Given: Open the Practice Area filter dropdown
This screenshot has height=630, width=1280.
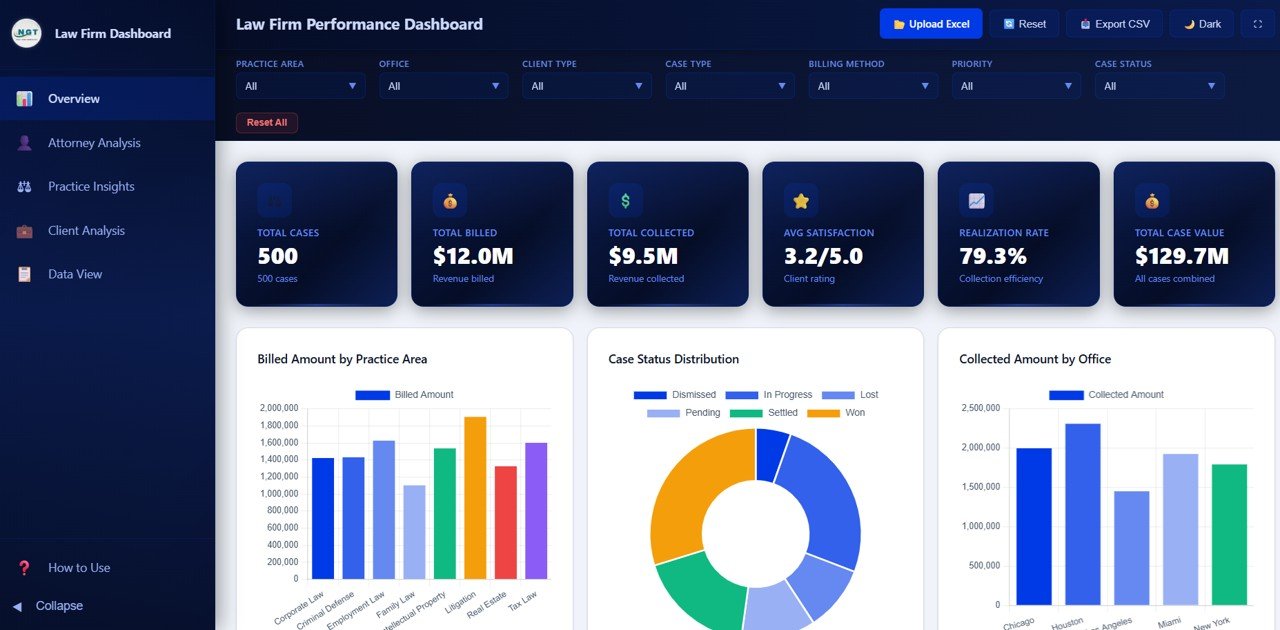Looking at the screenshot, I should click(300, 86).
